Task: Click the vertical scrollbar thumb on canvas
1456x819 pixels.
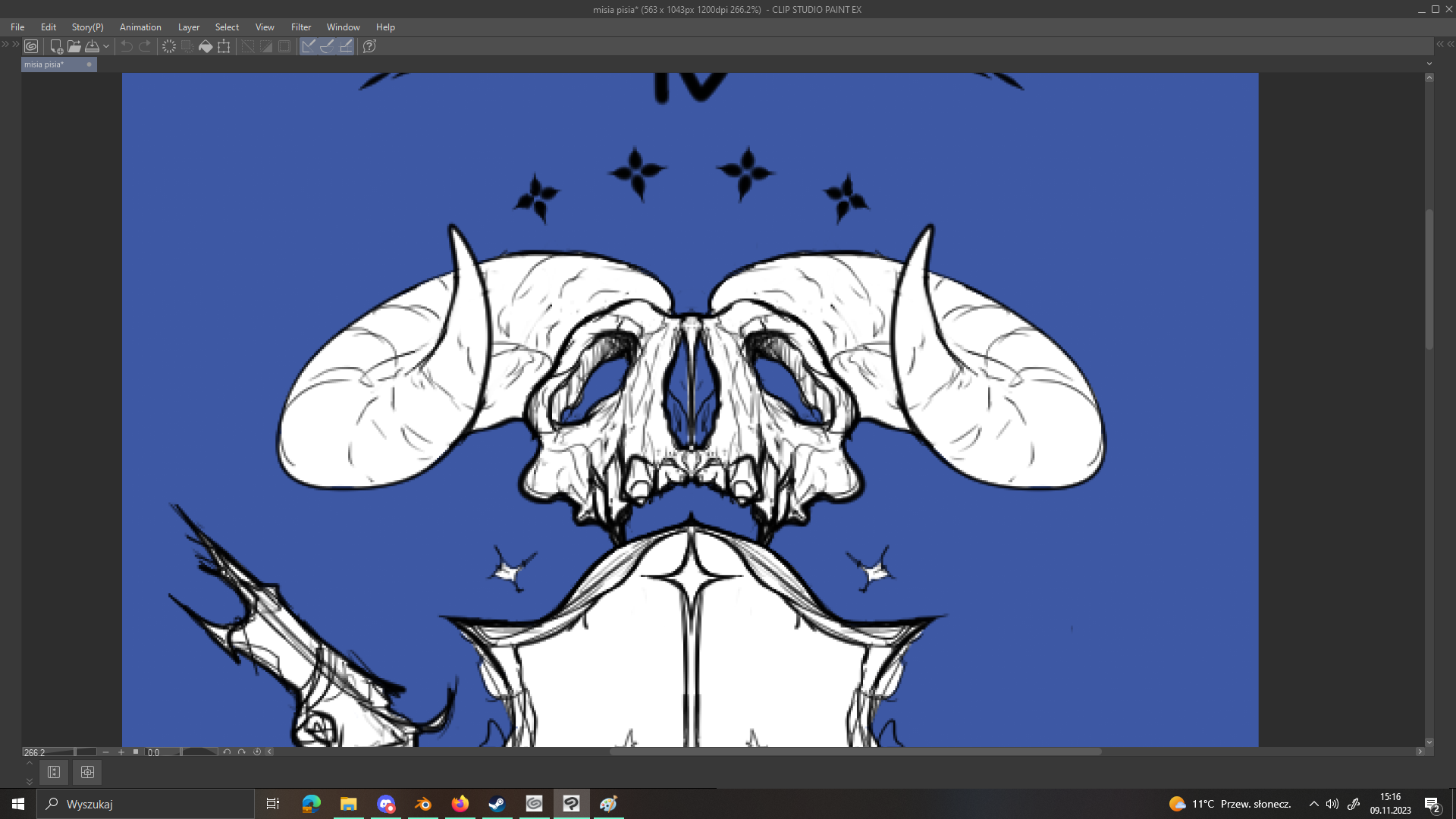Action: 1429,279
